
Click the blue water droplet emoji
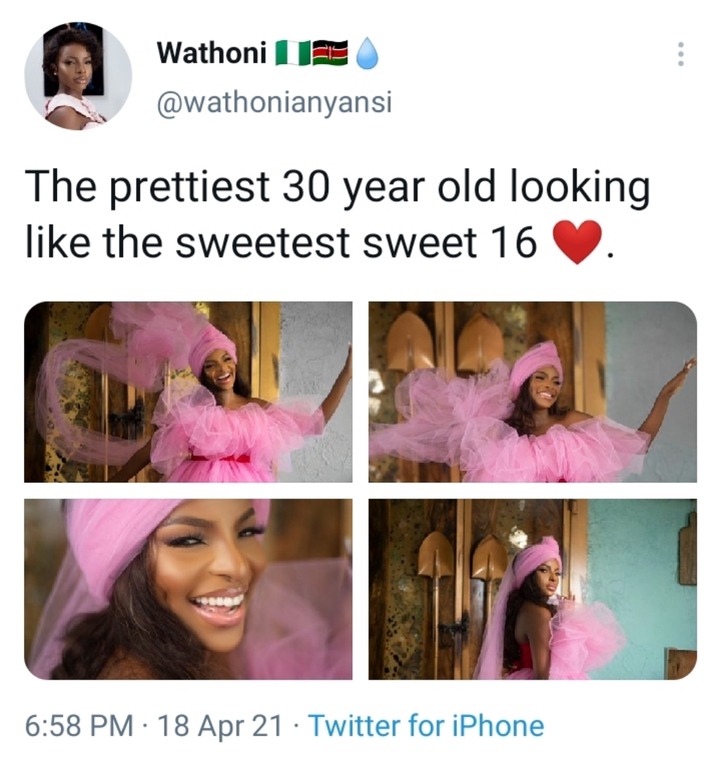[367, 54]
